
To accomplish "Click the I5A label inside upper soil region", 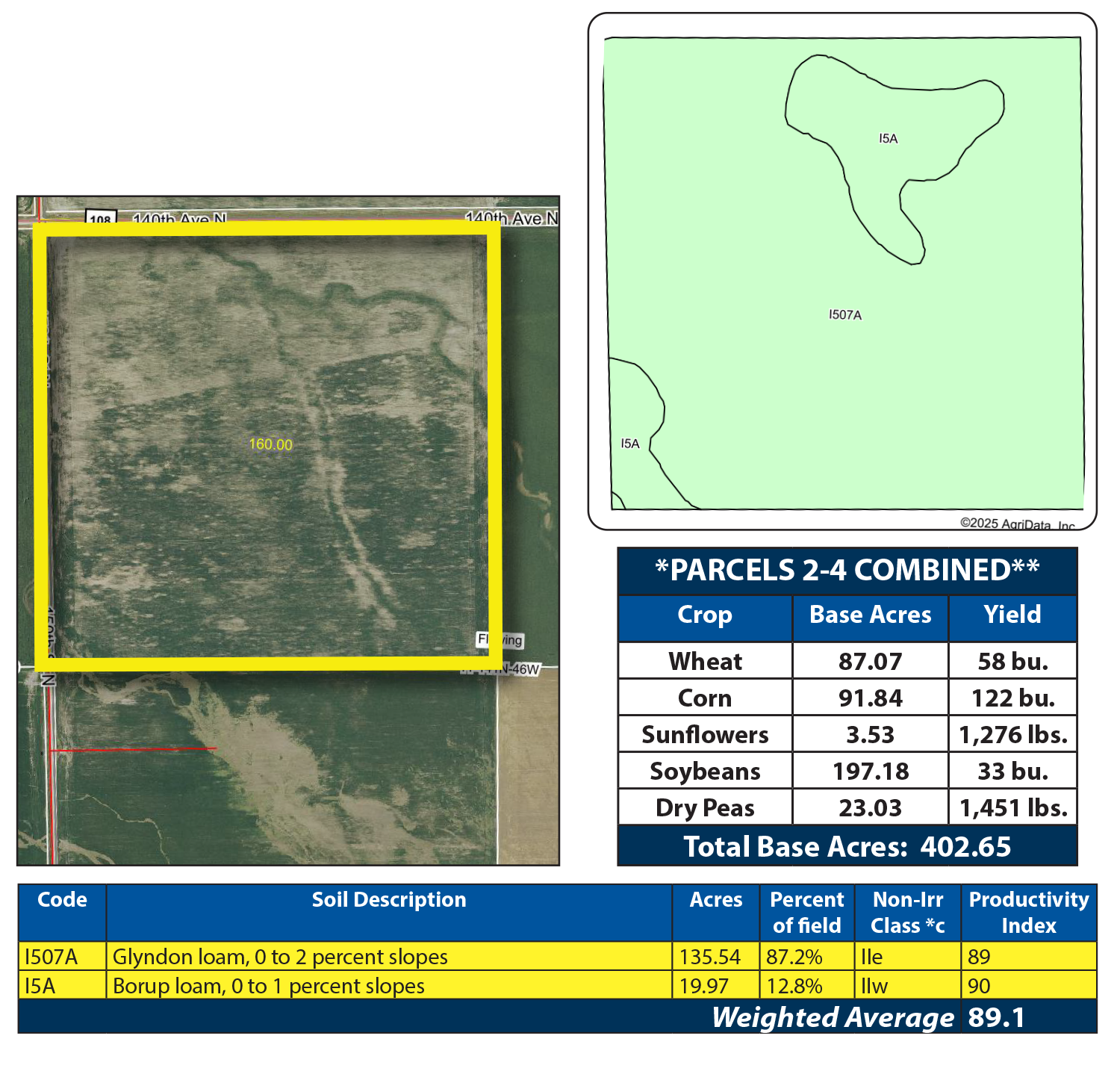I will [888, 139].
